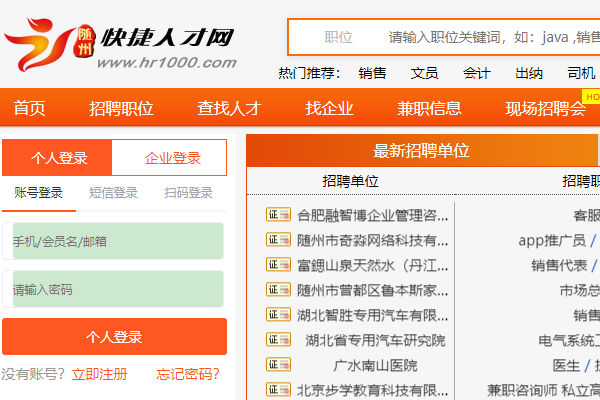The height and width of the screenshot is (400, 600).
Task: Select 短信登录 login method
Action: (113, 193)
